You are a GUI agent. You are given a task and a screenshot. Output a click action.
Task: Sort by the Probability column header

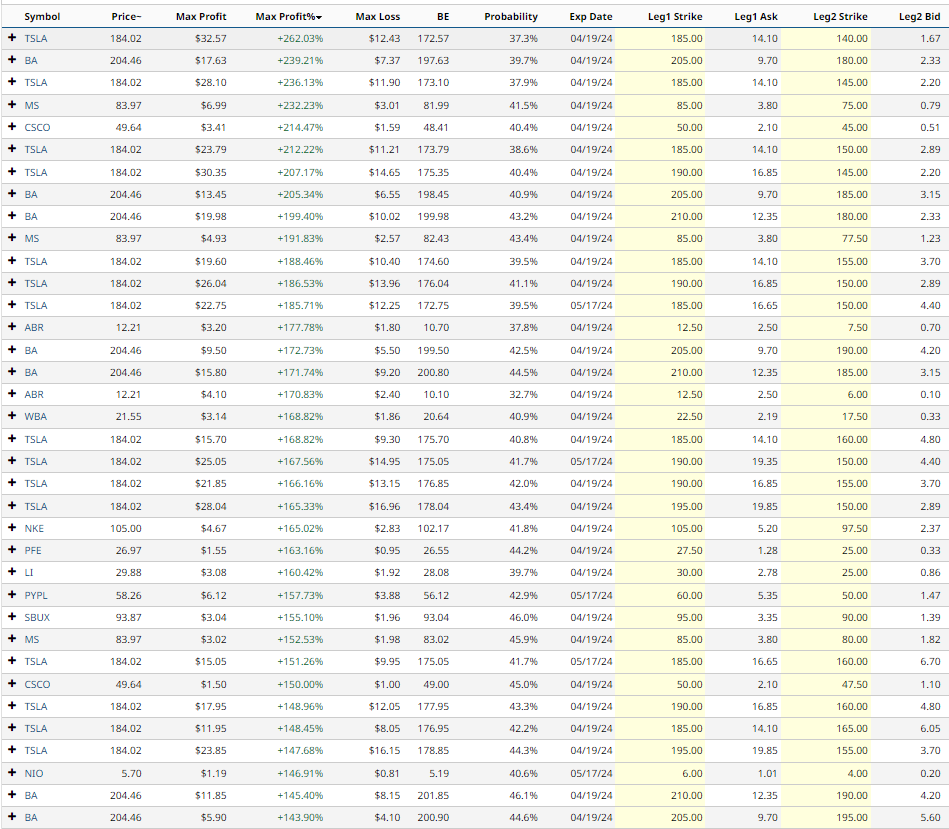pyautogui.click(x=511, y=16)
